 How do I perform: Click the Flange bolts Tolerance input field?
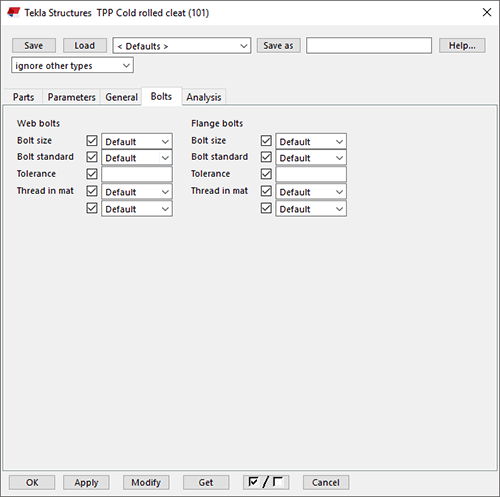pyautogui.click(x=311, y=174)
